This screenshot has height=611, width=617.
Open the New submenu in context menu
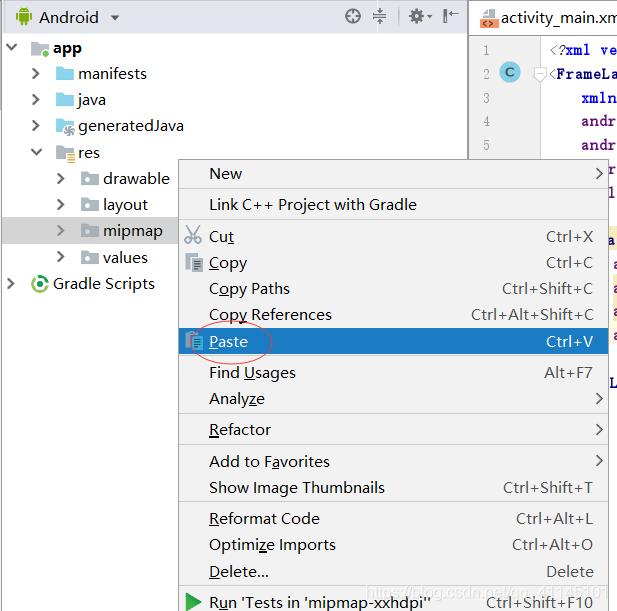393,174
